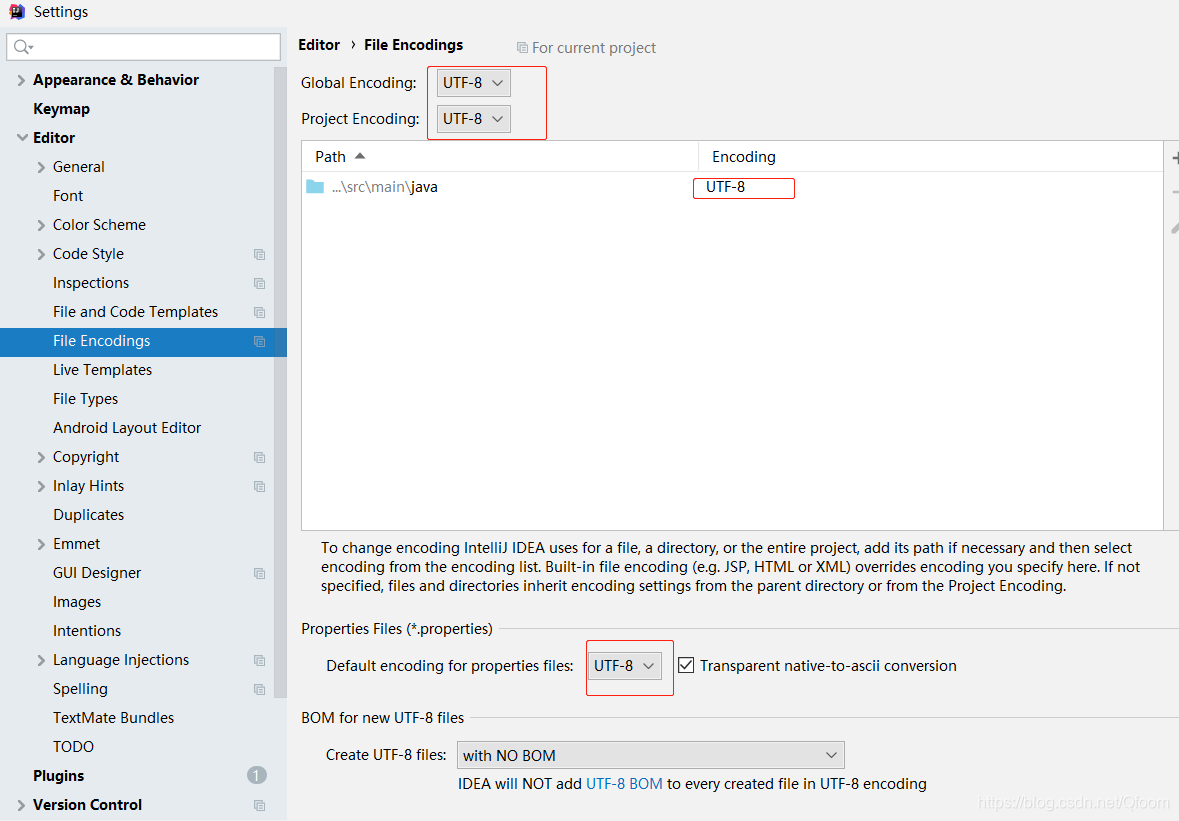Click the project-level icon beside Spelling
The image size is (1179, 821).
point(259,689)
